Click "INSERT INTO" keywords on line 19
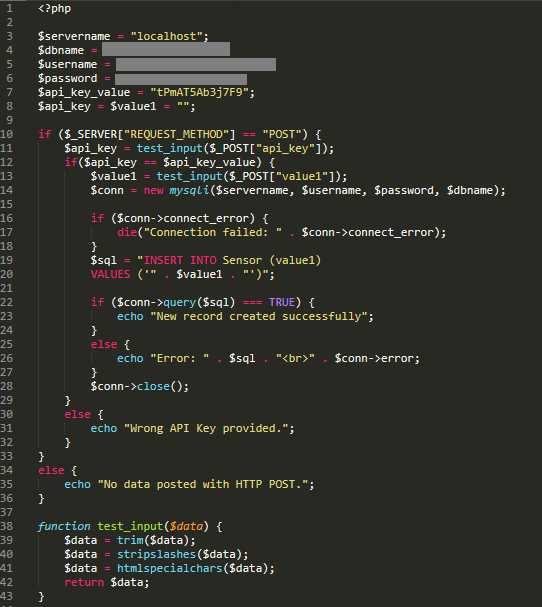This screenshot has width=542, height=607. 179,260
